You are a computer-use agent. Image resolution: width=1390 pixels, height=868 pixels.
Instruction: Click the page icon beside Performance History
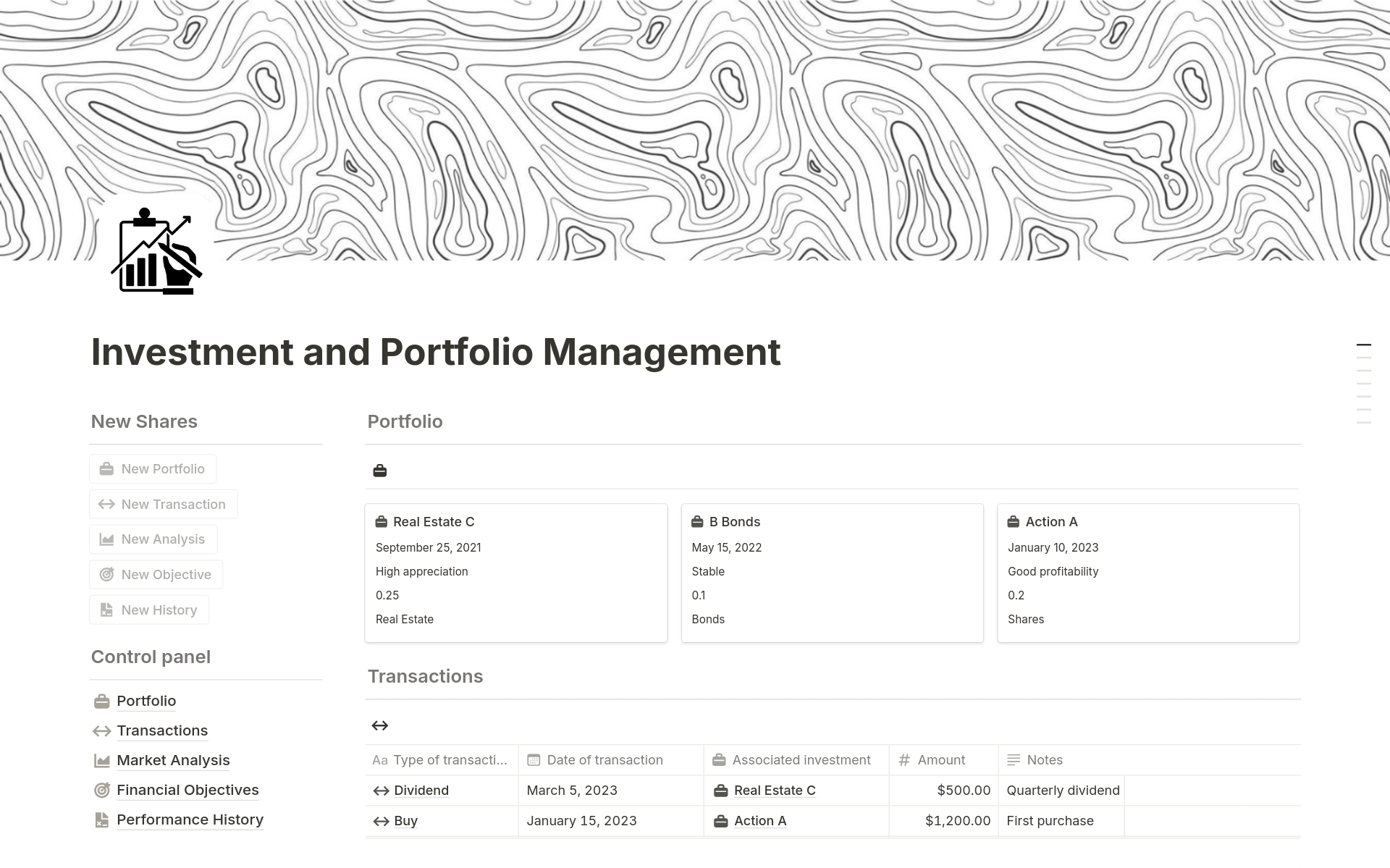pyautogui.click(x=101, y=819)
